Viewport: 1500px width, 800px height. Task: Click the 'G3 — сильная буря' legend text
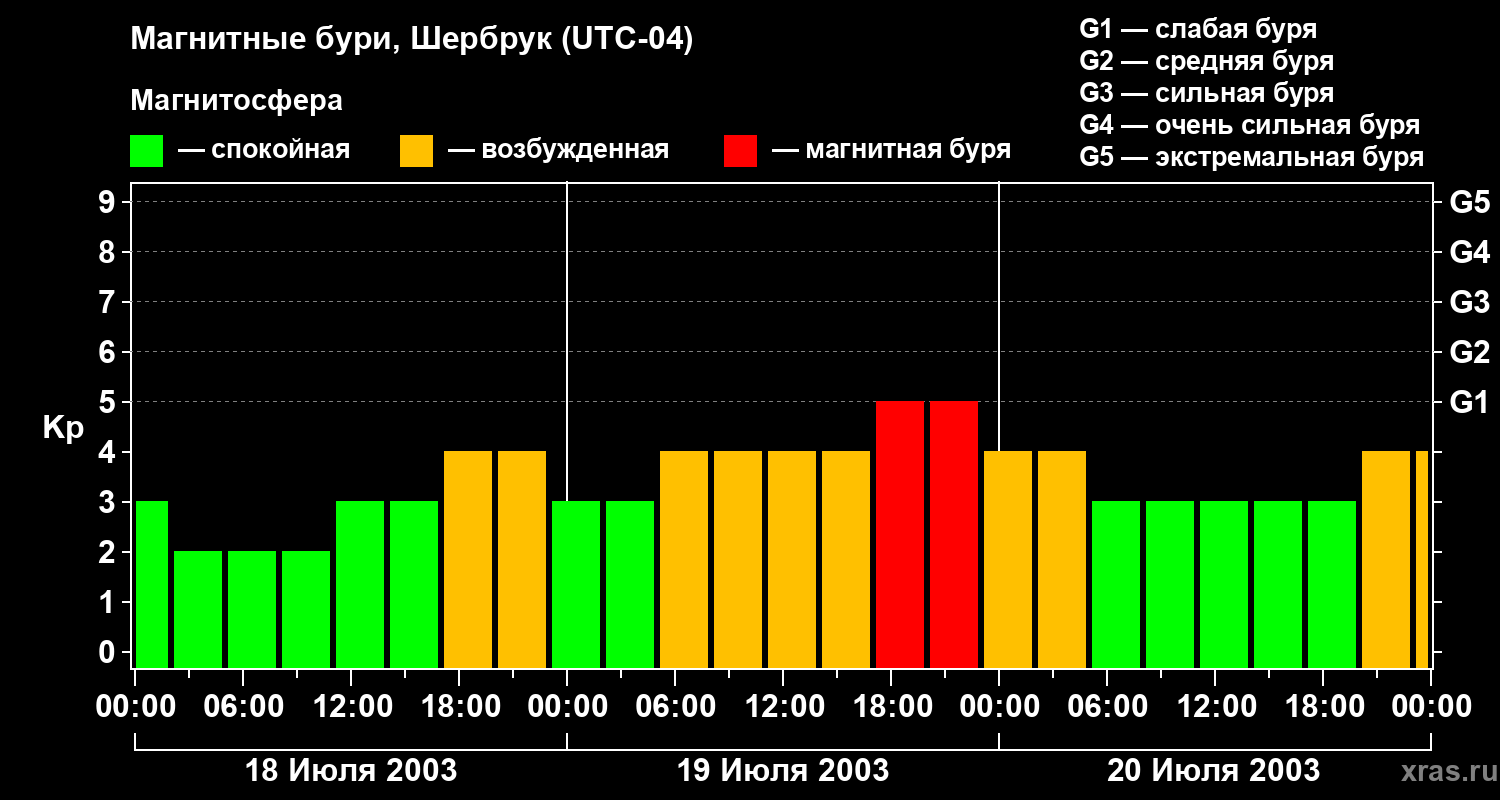click(x=1206, y=93)
